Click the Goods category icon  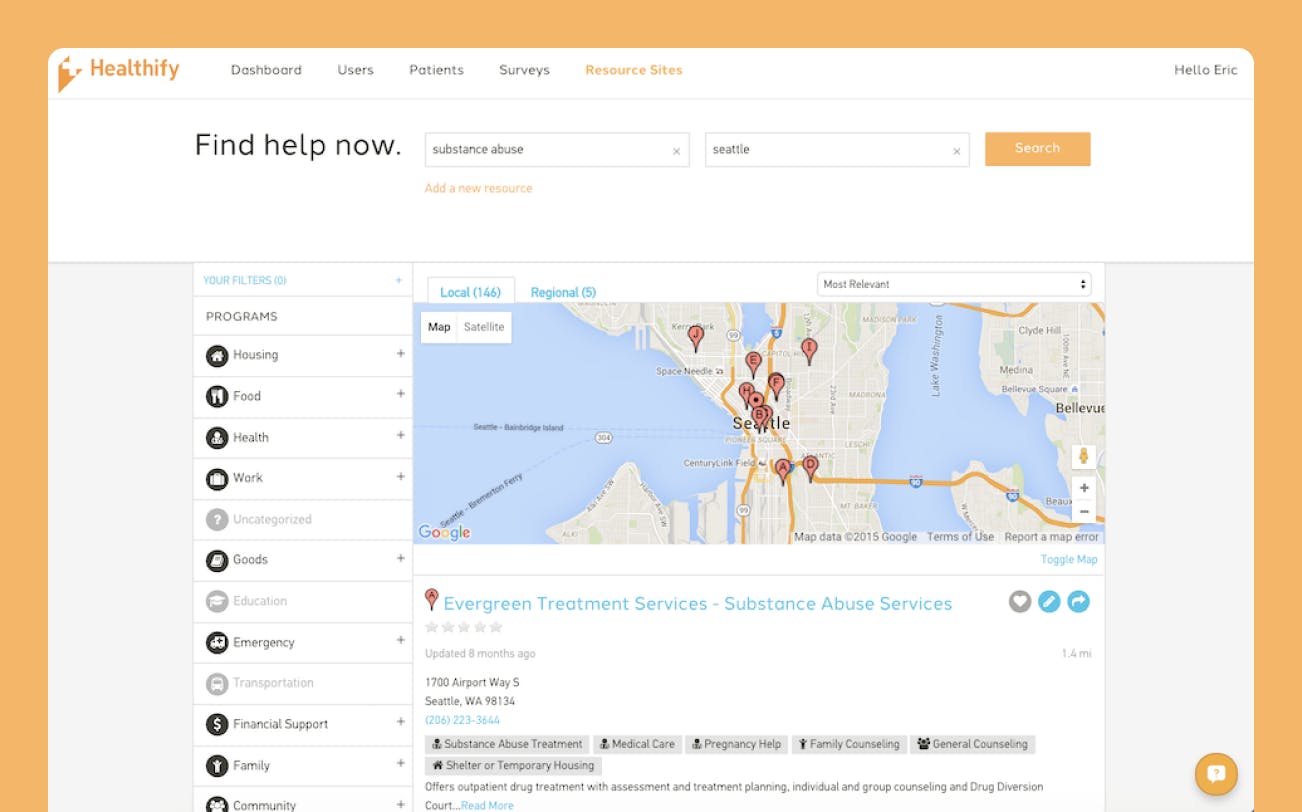pyautogui.click(x=217, y=560)
